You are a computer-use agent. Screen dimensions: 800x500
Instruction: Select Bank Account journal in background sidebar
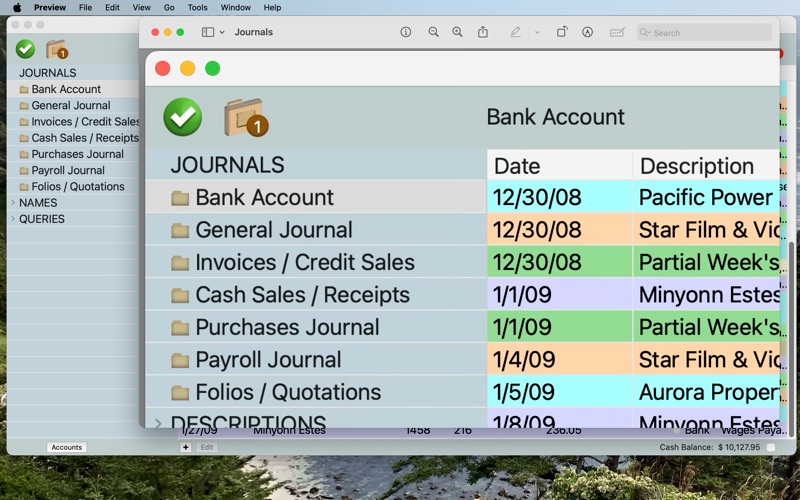72,89
